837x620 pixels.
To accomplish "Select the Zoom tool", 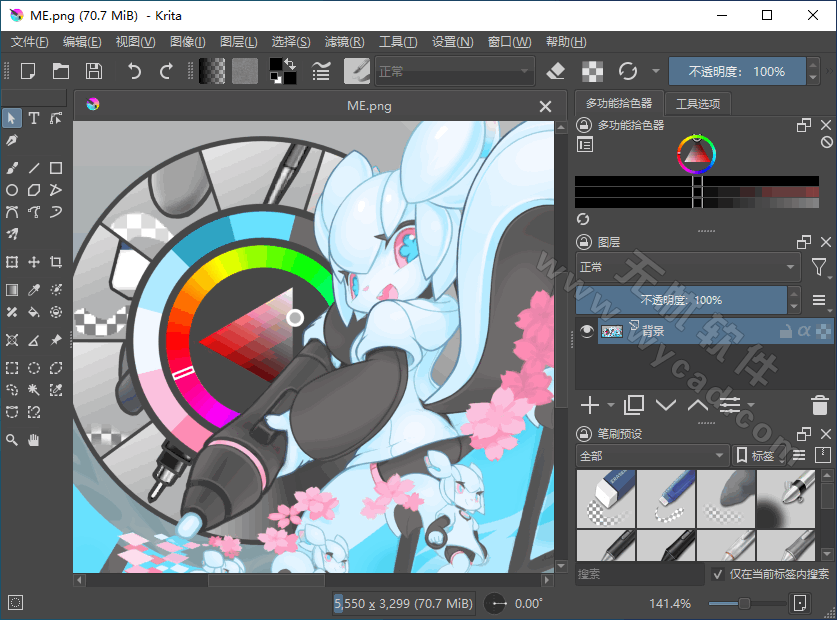I will (x=12, y=440).
